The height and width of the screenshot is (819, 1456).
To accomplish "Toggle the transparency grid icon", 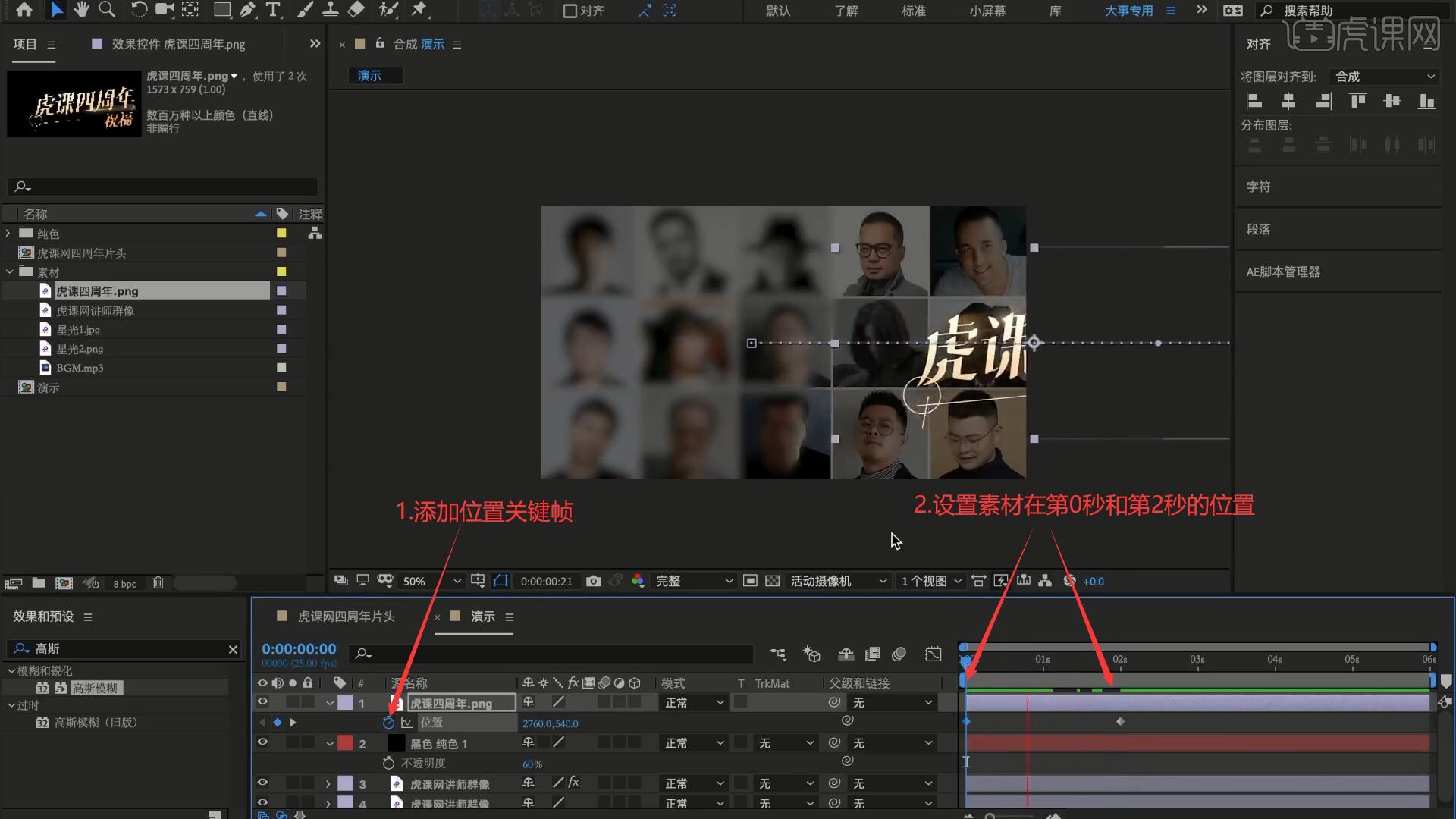I will click(772, 581).
